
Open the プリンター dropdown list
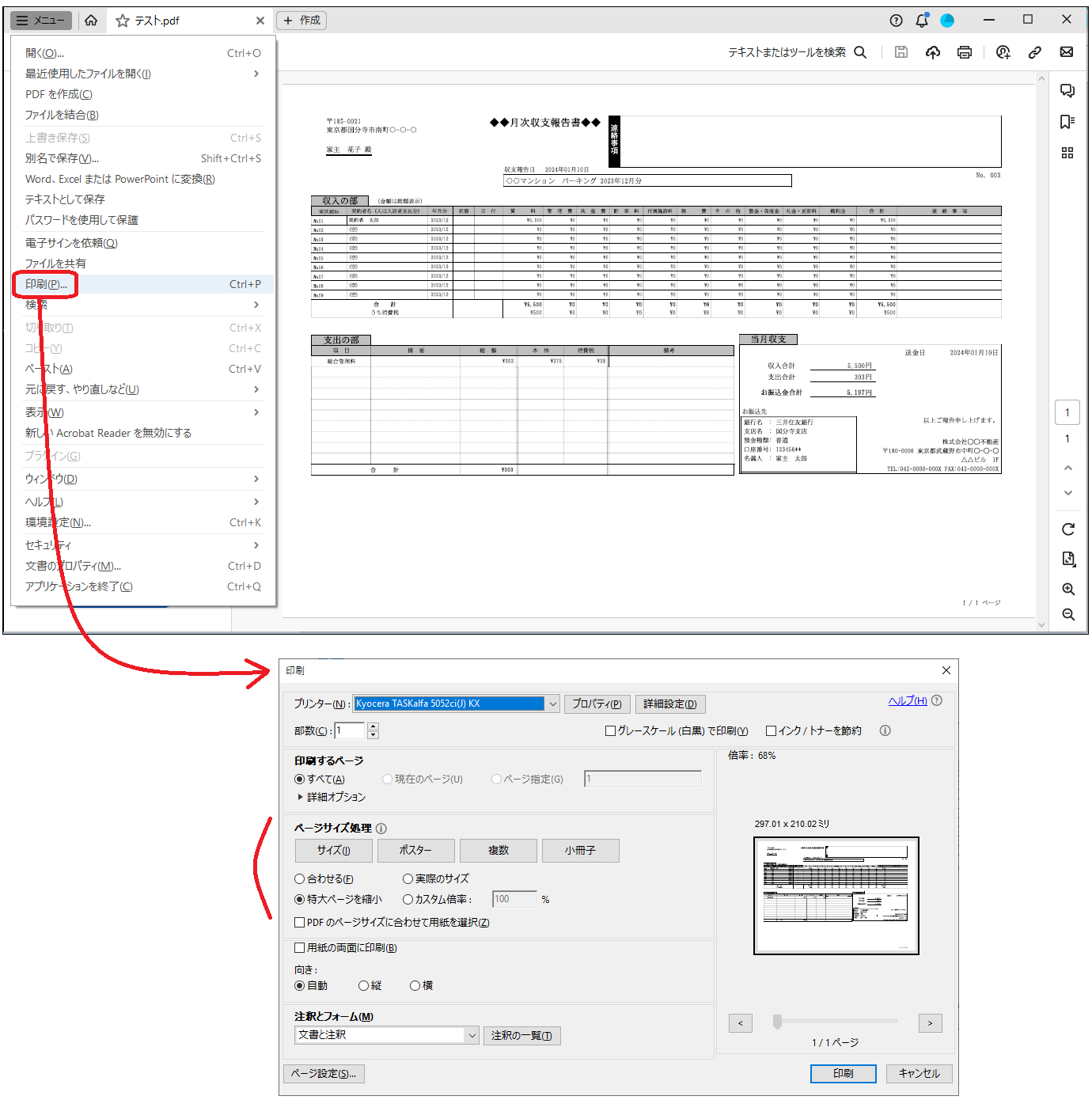tap(552, 704)
